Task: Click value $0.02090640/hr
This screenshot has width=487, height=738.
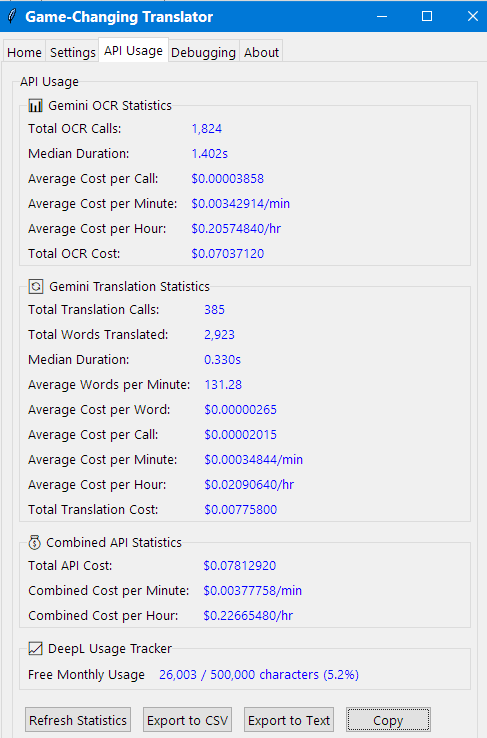Action: click(248, 484)
